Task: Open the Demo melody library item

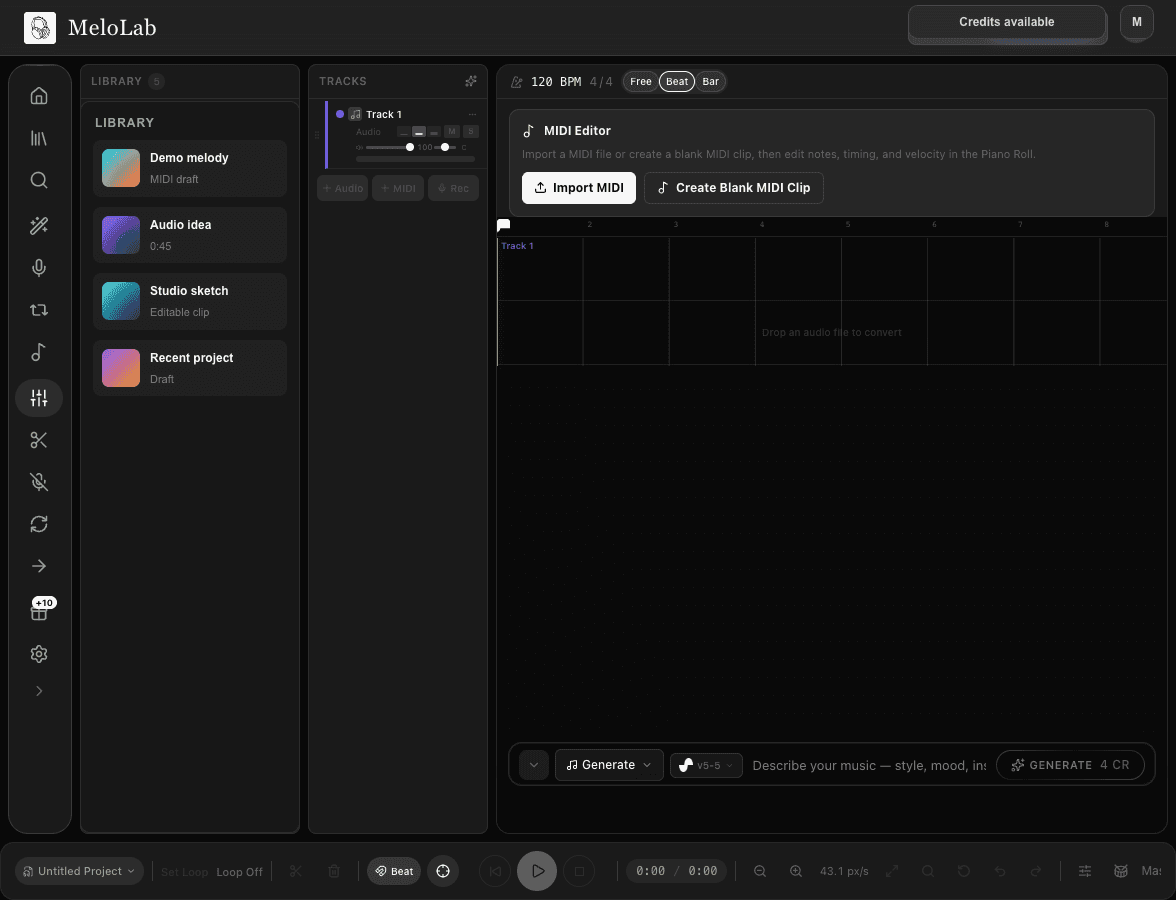Action: click(x=190, y=168)
